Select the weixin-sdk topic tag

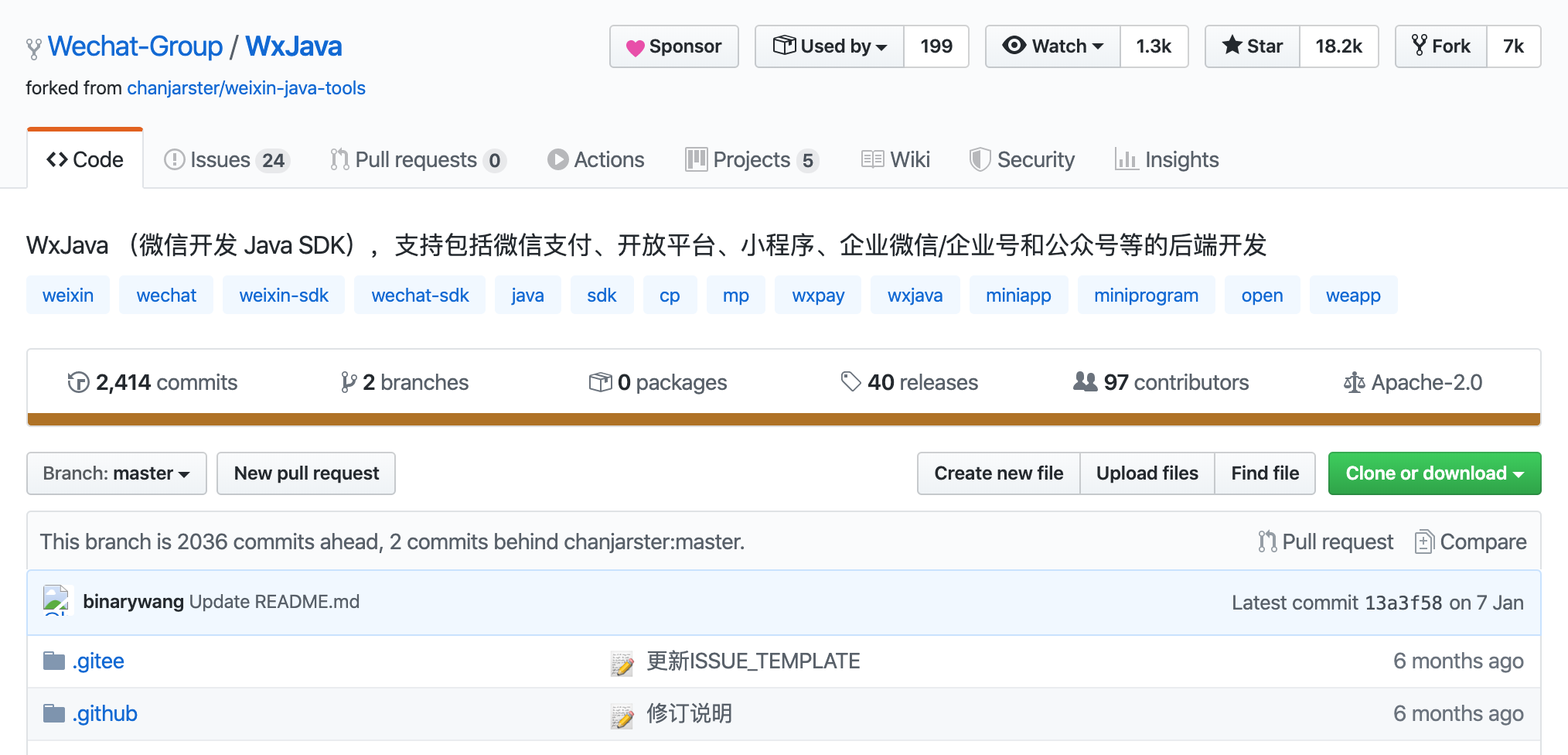coord(284,295)
